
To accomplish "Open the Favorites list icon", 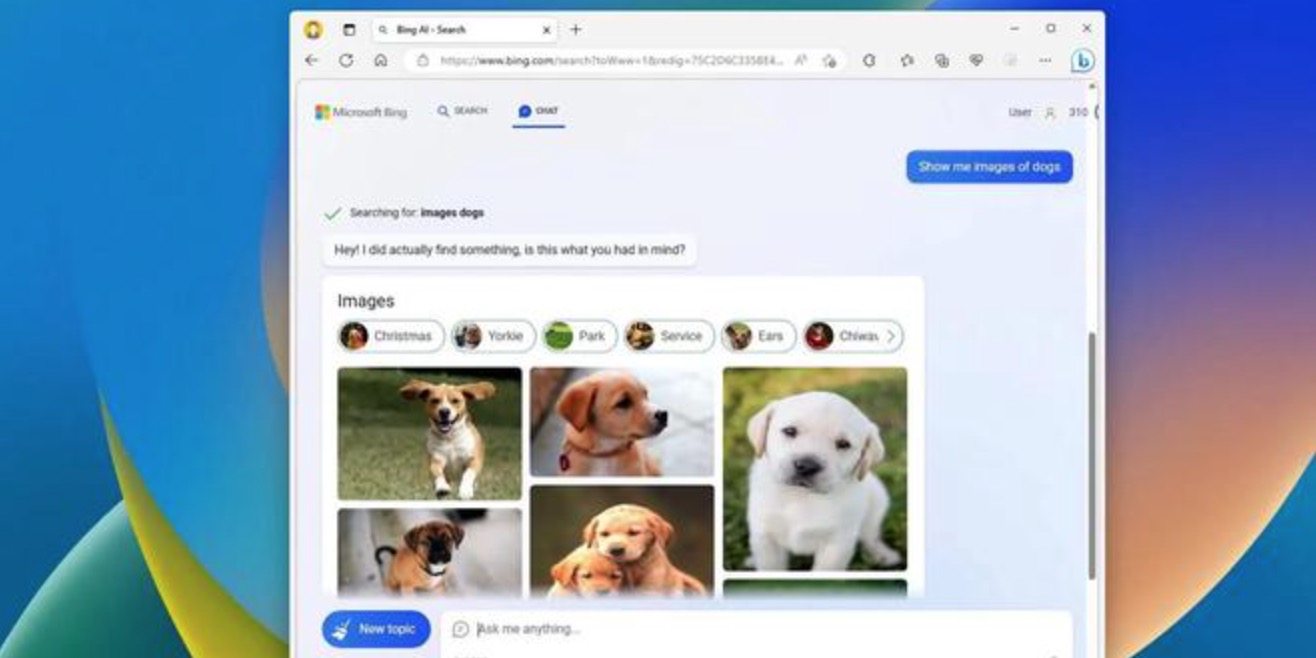I will point(907,61).
